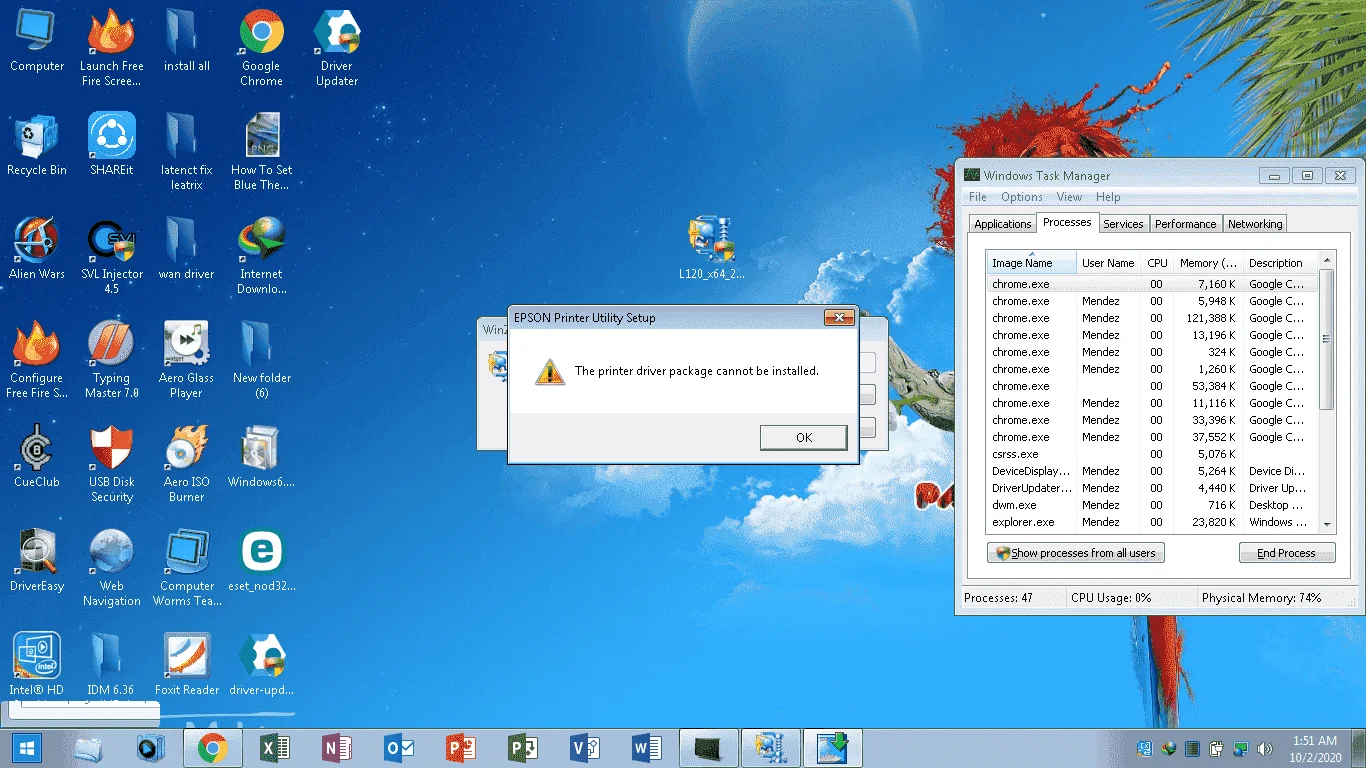The image size is (1366, 768).
Task: Sort processes by Description column
Action: click(x=1281, y=263)
